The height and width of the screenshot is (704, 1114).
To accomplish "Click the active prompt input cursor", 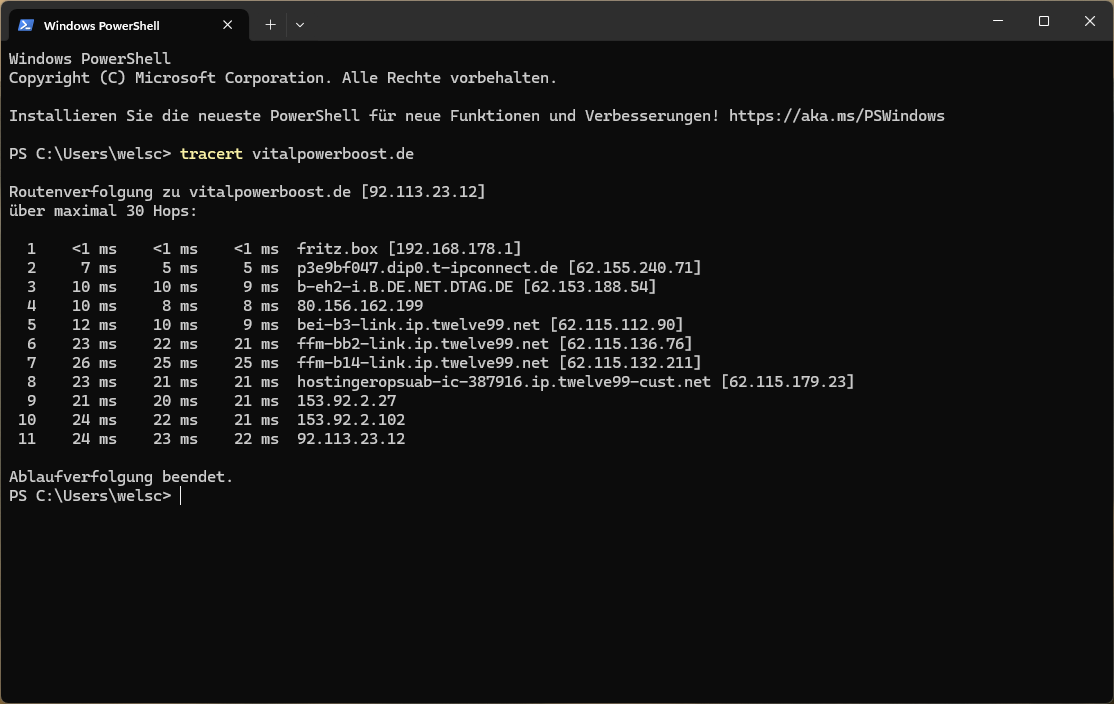I will click(x=181, y=496).
